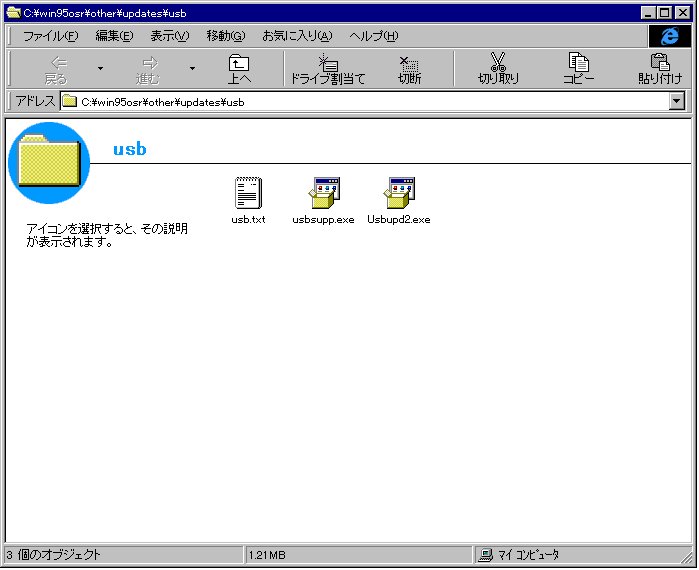
Task: Click the '1.21MB' status bar text
Action: (267, 555)
